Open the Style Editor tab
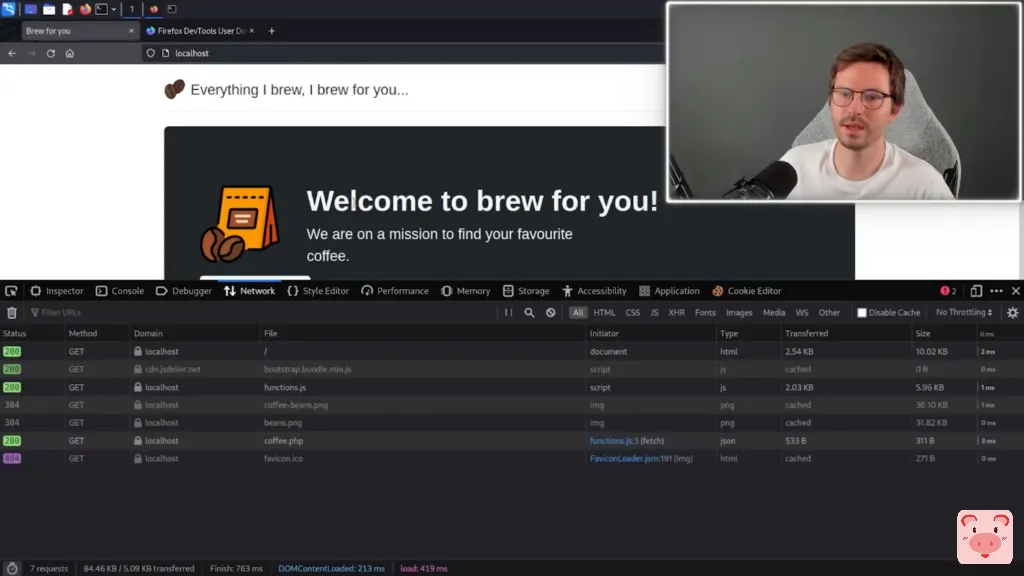The image size is (1024, 576). 318,291
